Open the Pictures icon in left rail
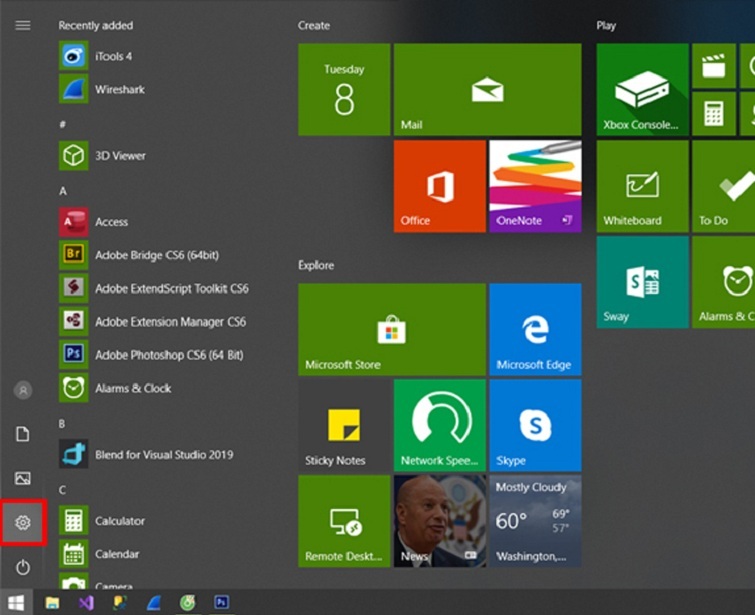Image resolution: width=755 pixels, height=615 pixels. [23, 478]
